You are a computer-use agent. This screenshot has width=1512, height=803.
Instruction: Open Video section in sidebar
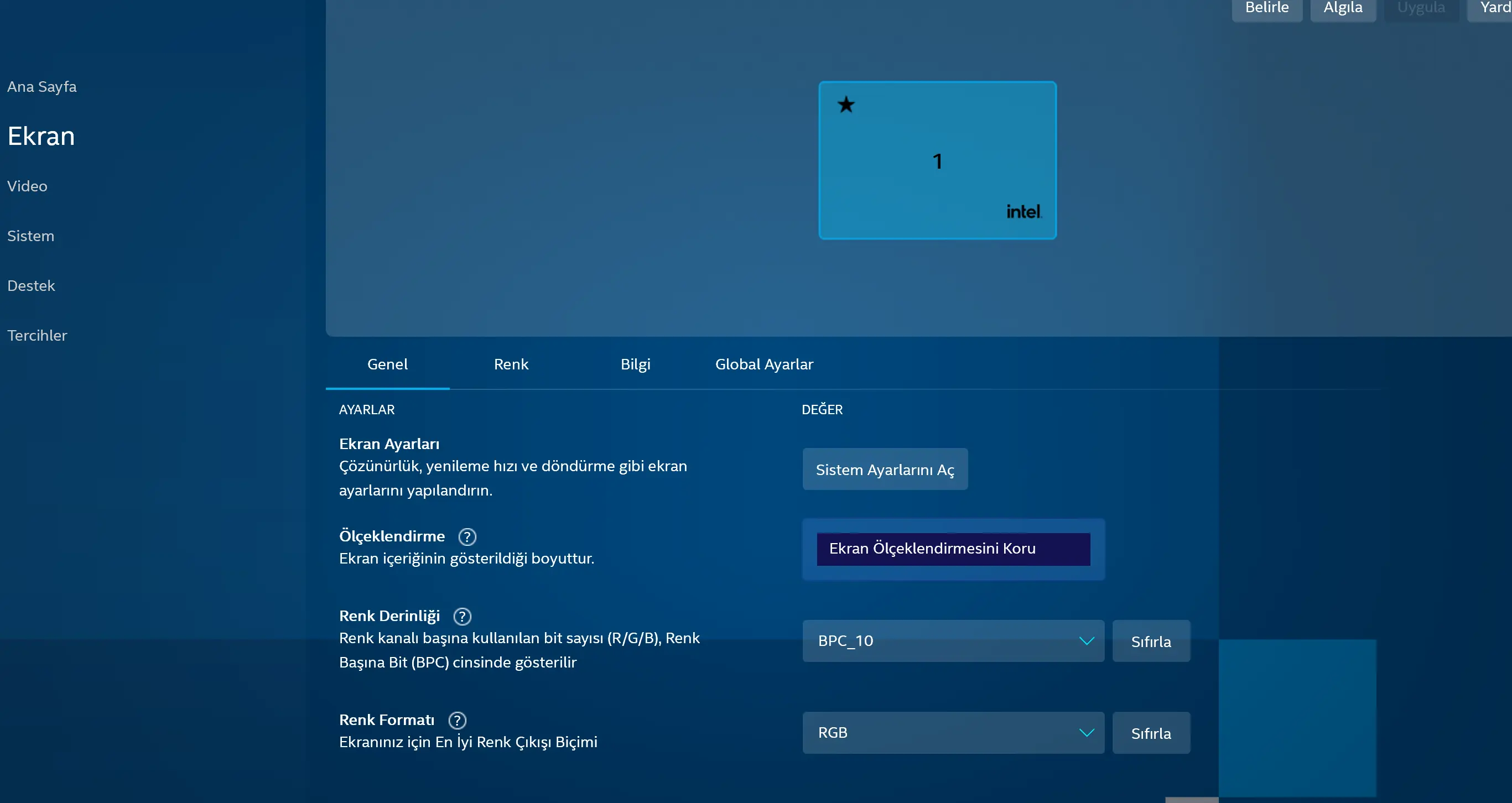click(27, 186)
